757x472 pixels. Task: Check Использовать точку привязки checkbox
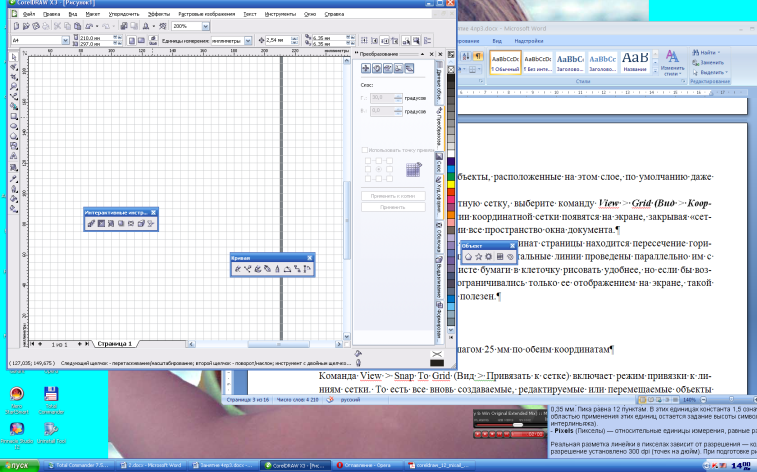(x=364, y=150)
